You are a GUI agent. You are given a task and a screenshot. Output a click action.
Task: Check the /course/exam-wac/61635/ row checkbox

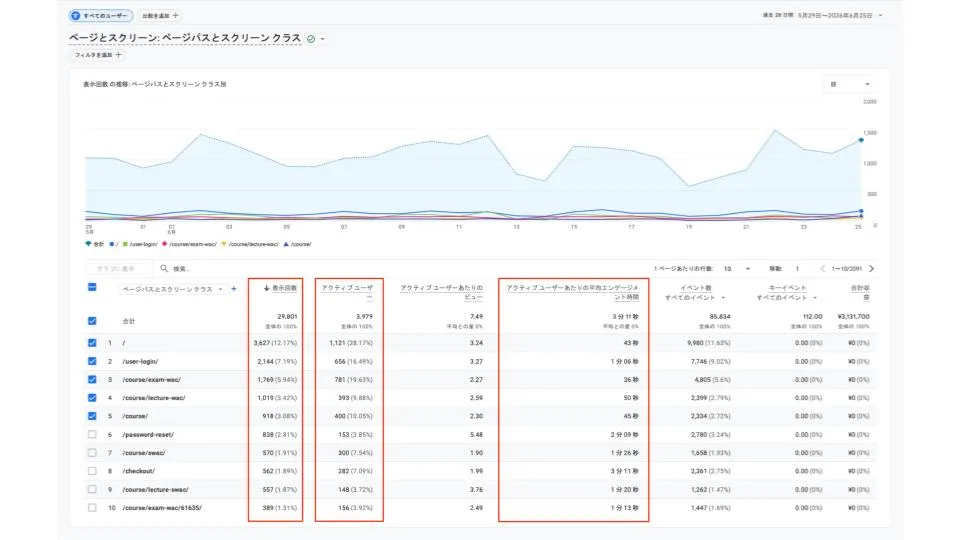[x=92, y=508]
